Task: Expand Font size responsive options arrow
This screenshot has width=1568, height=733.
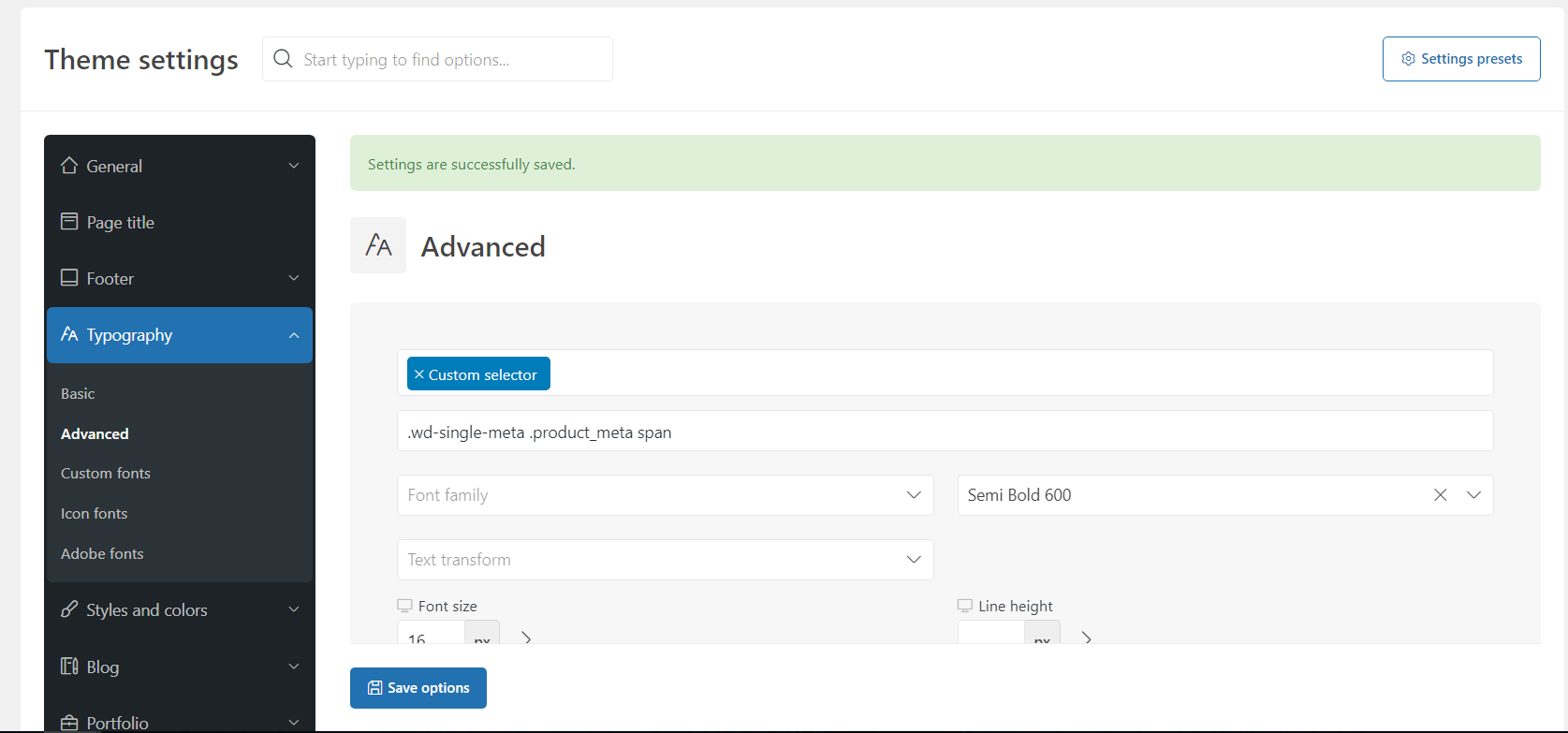Action: pos(526,638)
